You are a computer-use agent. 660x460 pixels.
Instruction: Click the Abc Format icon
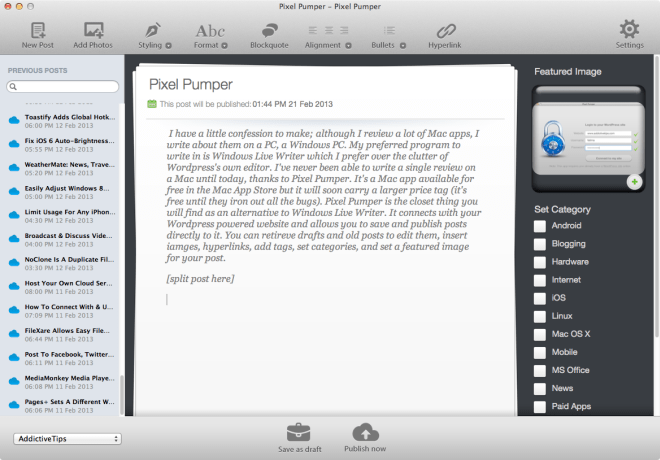(x=210, y=31)
